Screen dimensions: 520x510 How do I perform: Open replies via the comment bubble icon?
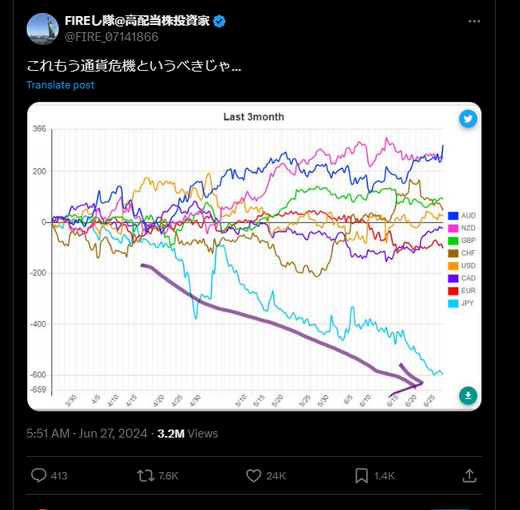(39, 475)
